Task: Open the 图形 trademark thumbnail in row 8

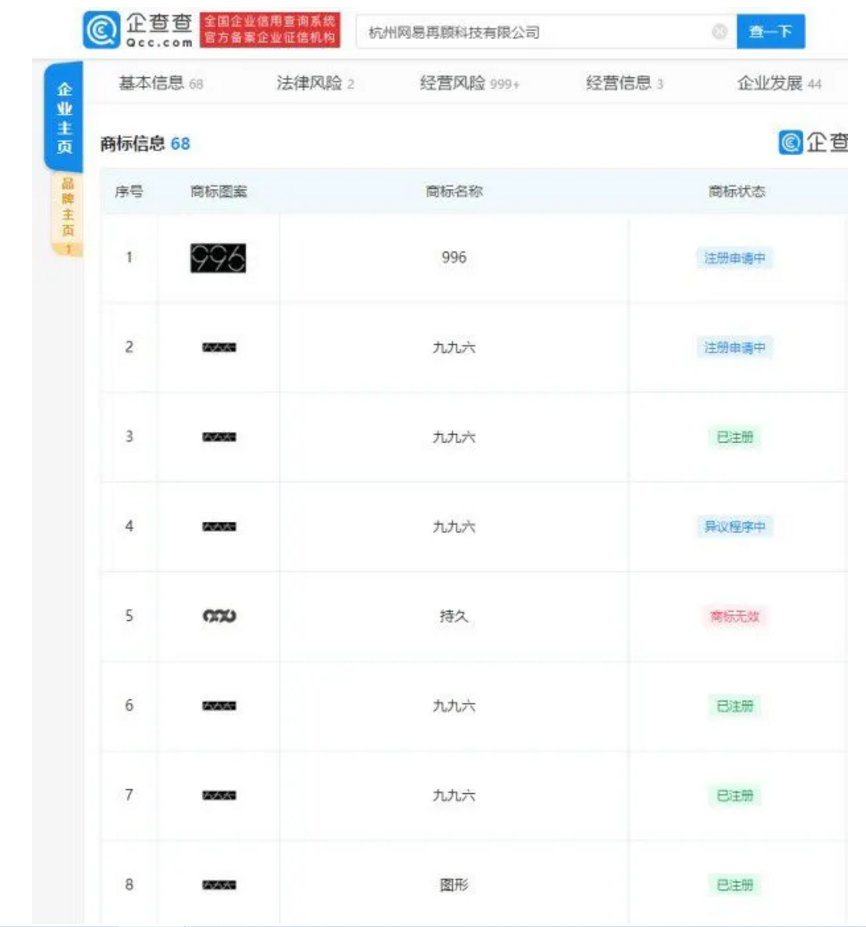Action: tap(219, 885)
